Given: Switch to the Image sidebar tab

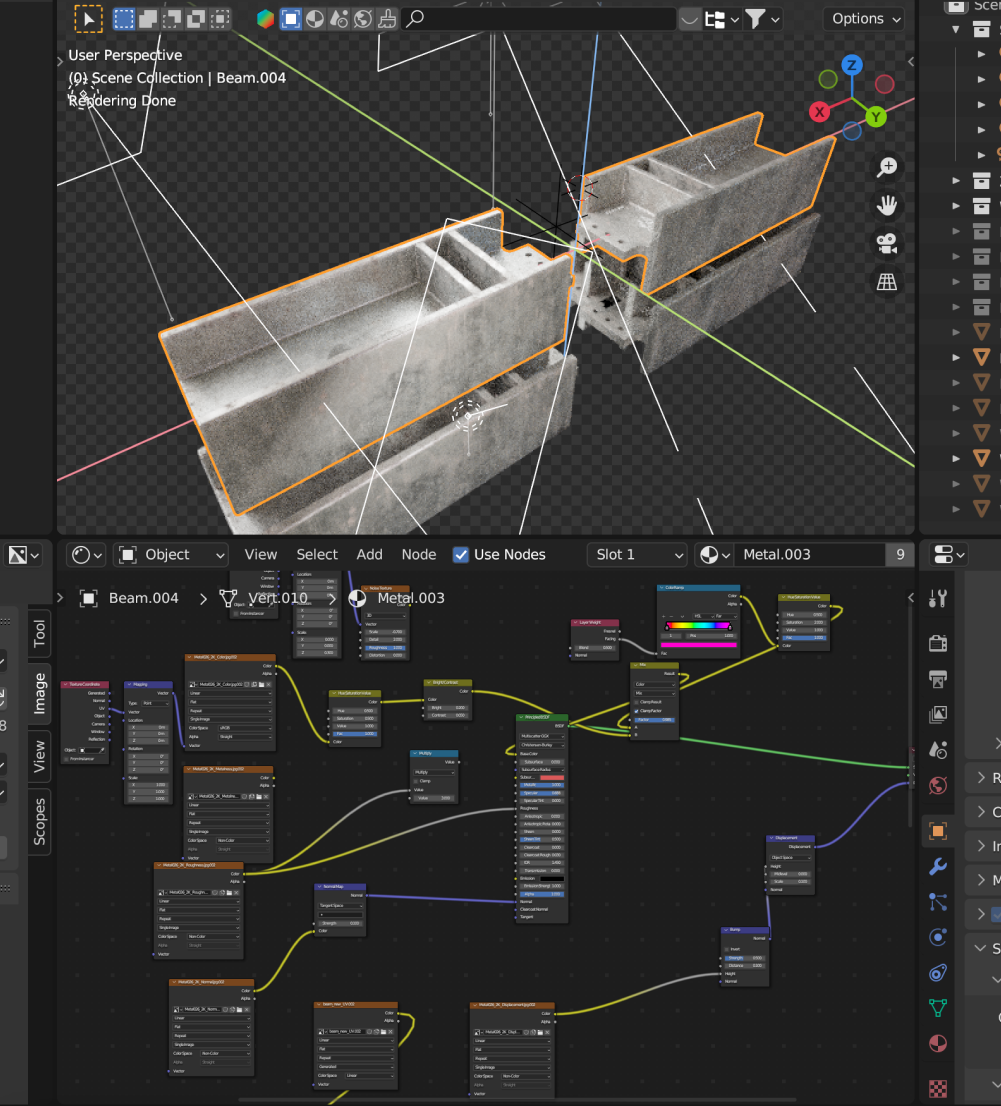Looking at the screenshot, I should point(40,693).
